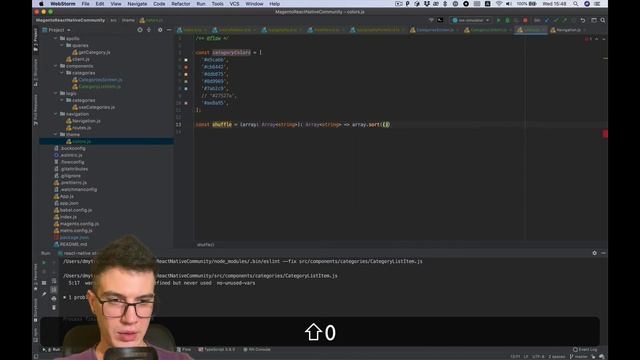Click the collapse-all icon in Project panel

pyautogui.click(x=149, y=30)
